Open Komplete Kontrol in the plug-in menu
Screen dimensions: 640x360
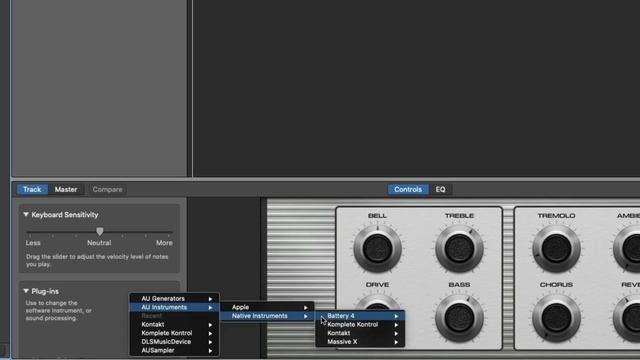[174, 333]
